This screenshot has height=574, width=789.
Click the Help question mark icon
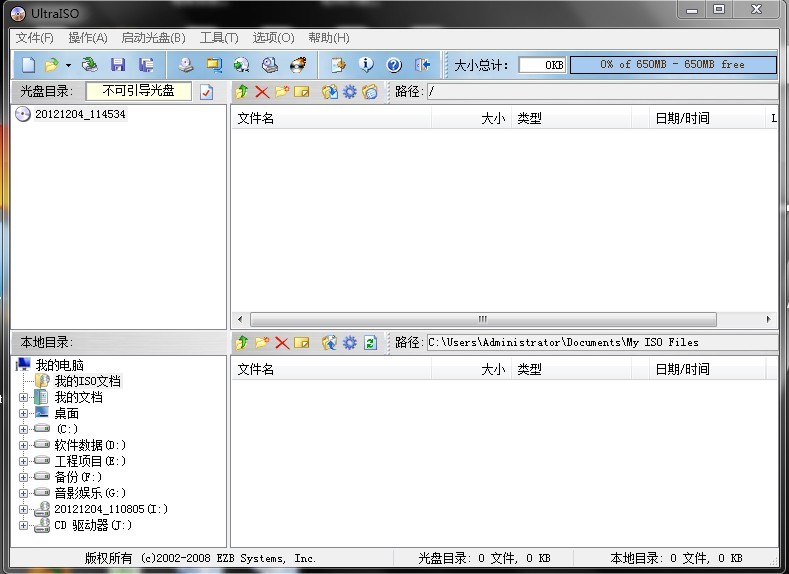click(394, 65)
